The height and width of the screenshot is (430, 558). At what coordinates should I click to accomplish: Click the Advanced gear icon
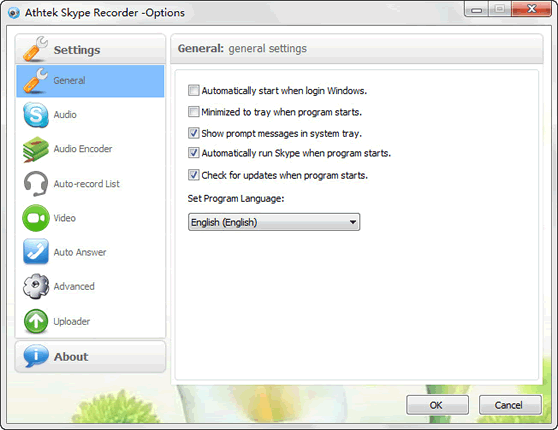coord(36,286)
